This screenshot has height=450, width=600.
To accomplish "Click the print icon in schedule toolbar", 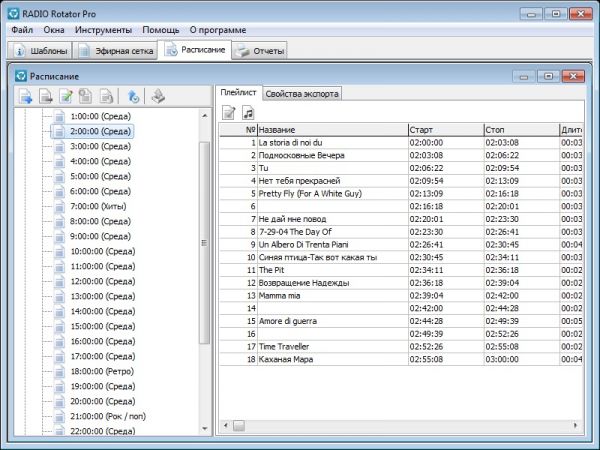I will [x=157, y=97].
